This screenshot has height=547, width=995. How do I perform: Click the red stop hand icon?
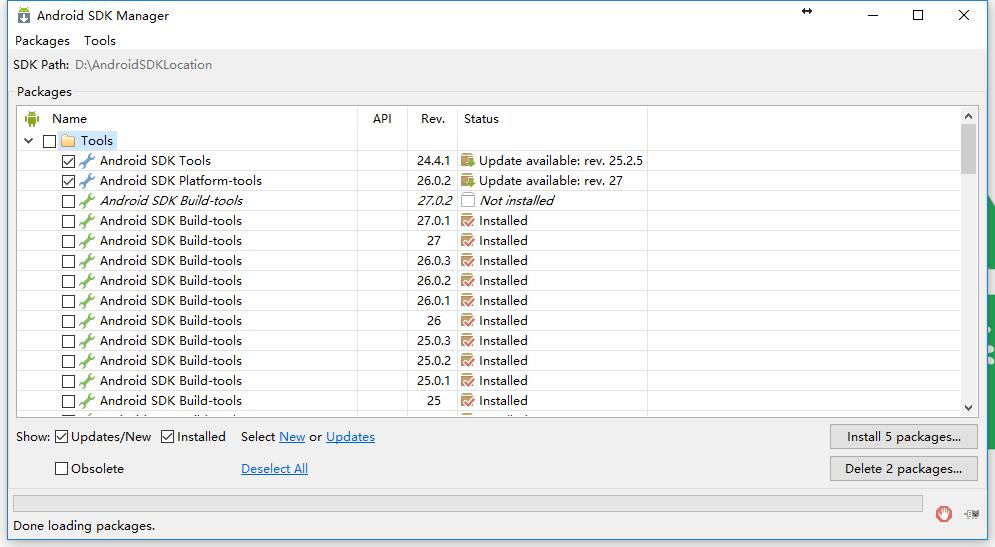point(944,514)
